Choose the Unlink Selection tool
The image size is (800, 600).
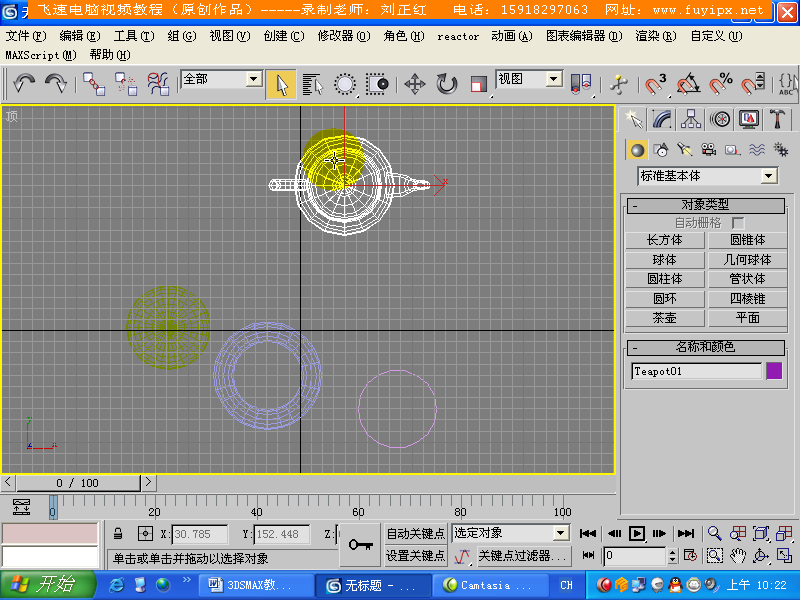tap(126, 83)
